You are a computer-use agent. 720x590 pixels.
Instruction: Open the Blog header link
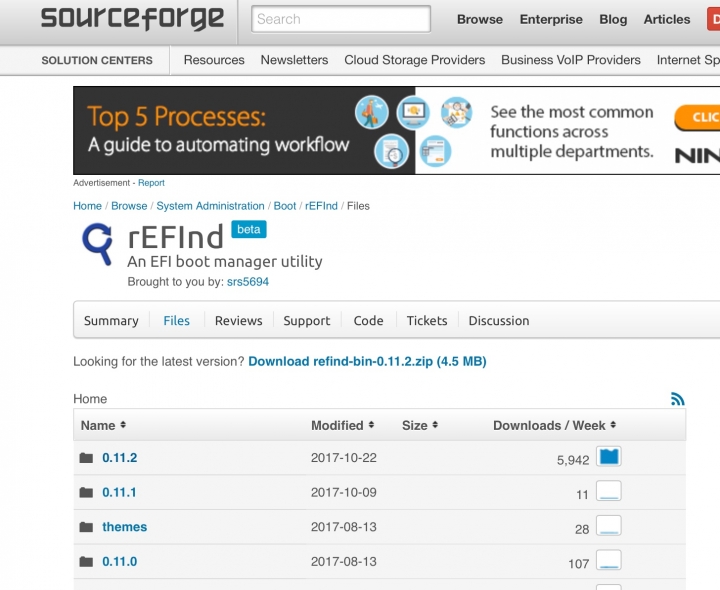pos(613,19)
